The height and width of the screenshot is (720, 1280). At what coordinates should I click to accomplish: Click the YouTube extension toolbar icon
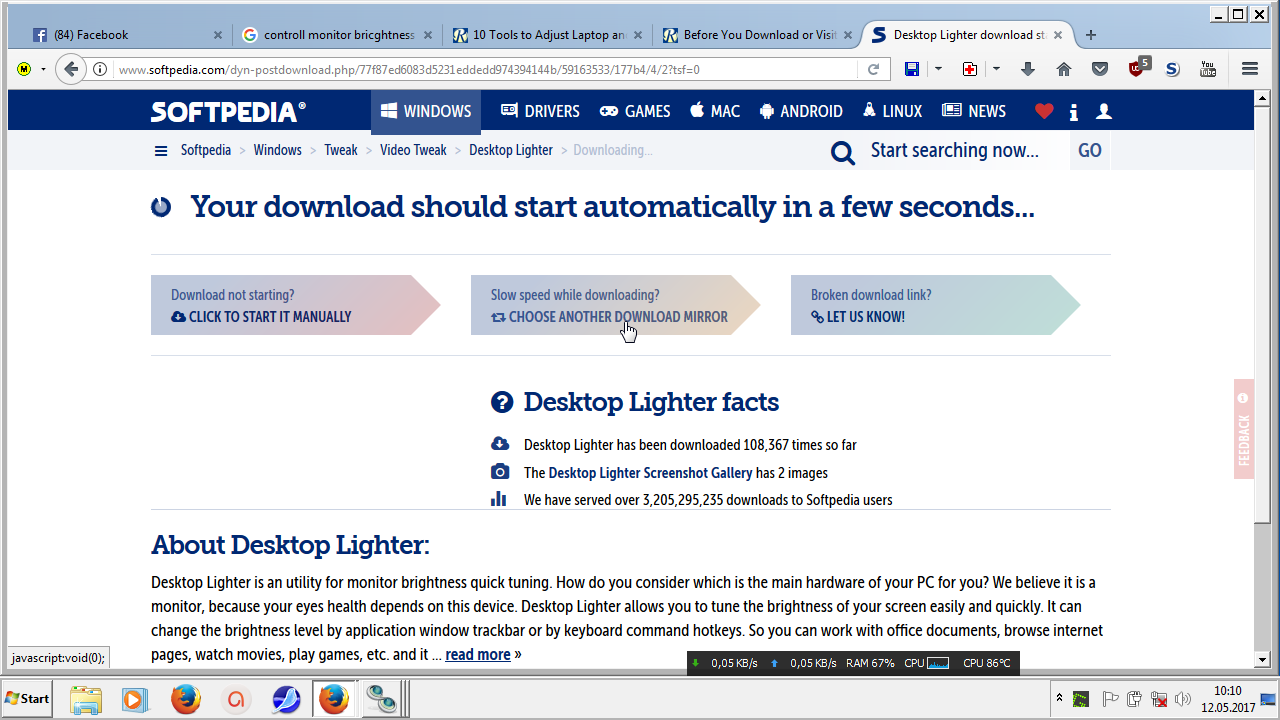tap(1208, 69)
